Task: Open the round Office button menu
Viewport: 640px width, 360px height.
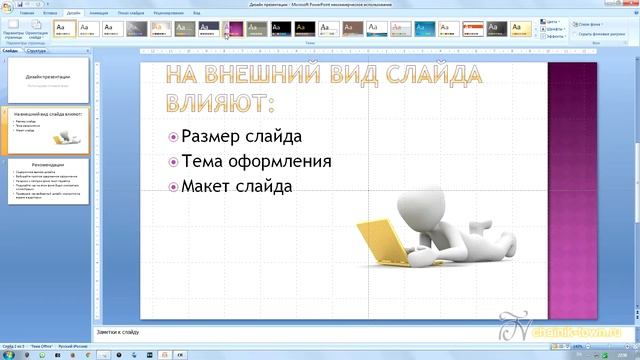Action: click(7, 7)
